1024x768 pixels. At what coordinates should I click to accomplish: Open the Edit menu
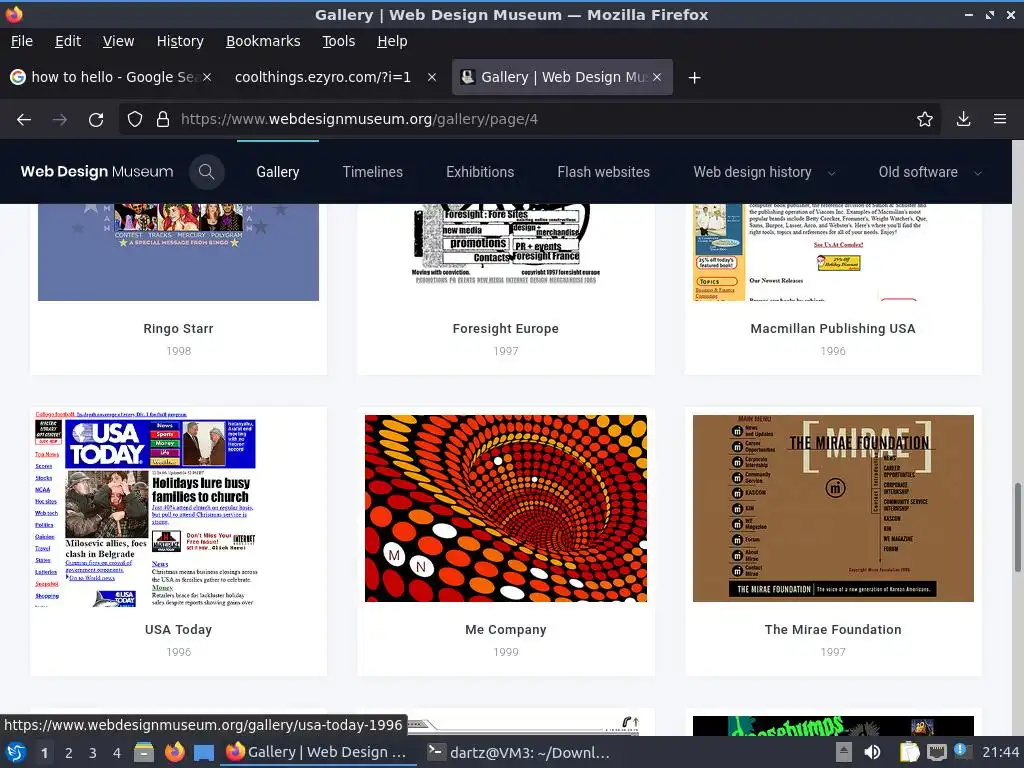pyautogui.click(x=68, y=41)
